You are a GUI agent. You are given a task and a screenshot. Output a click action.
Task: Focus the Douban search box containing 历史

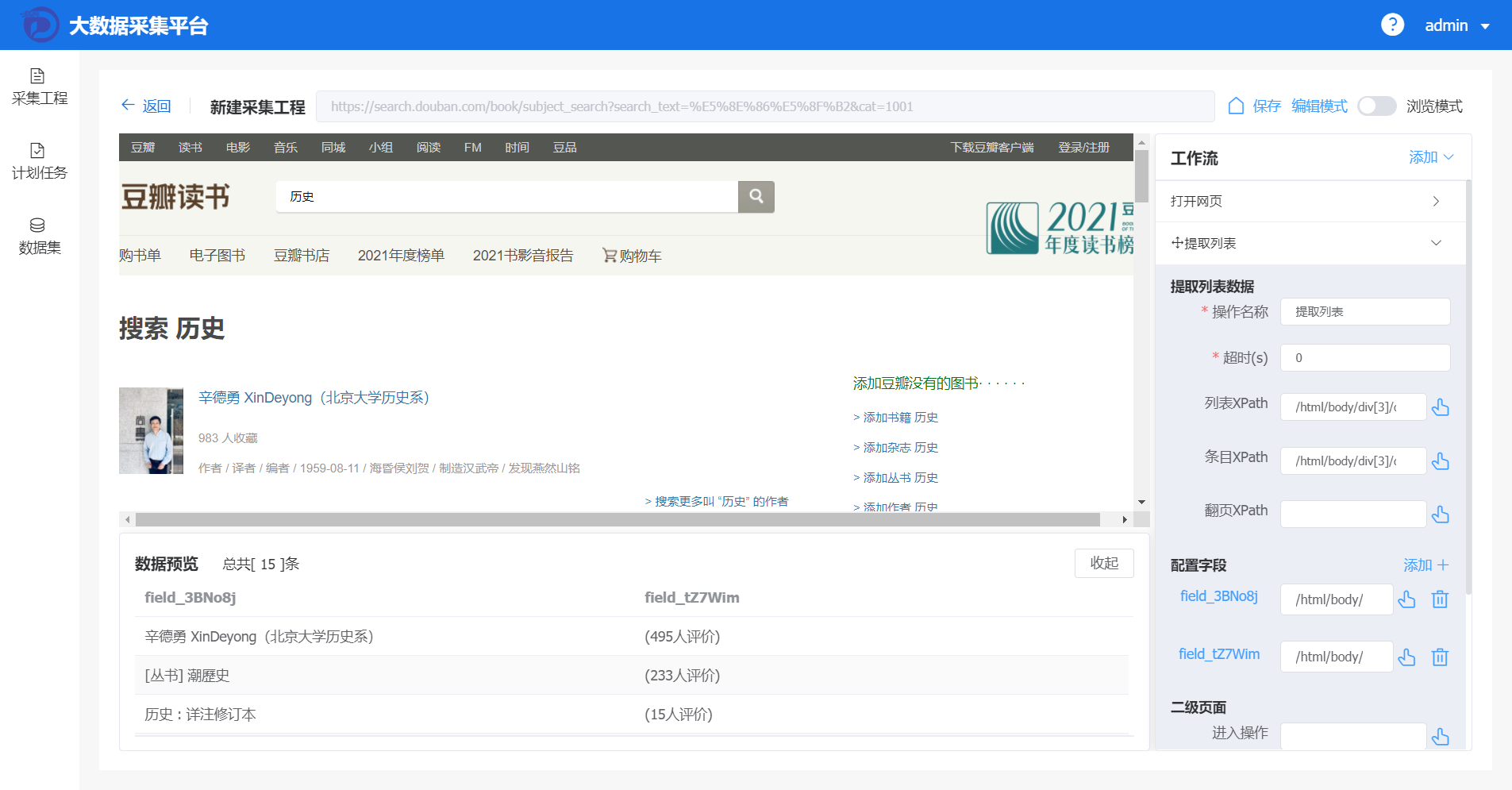pyautogui.click(x=507, y=196)
